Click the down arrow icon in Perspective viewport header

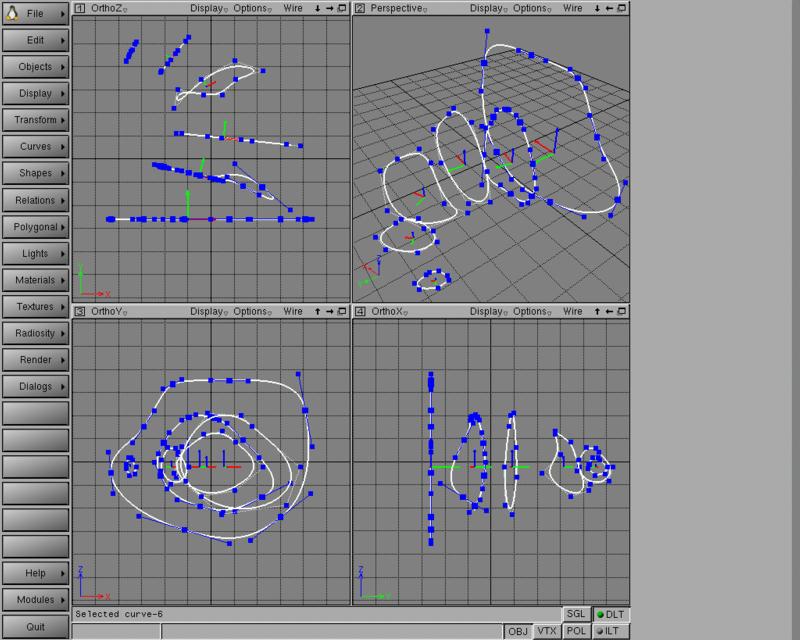[x=597, y=8]
